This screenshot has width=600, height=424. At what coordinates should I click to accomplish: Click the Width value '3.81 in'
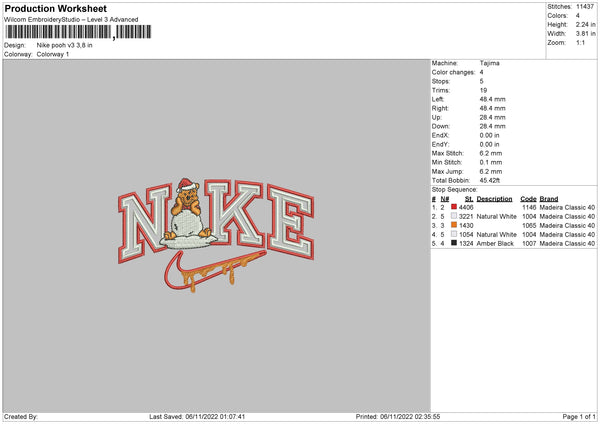(x=585, y=34)
